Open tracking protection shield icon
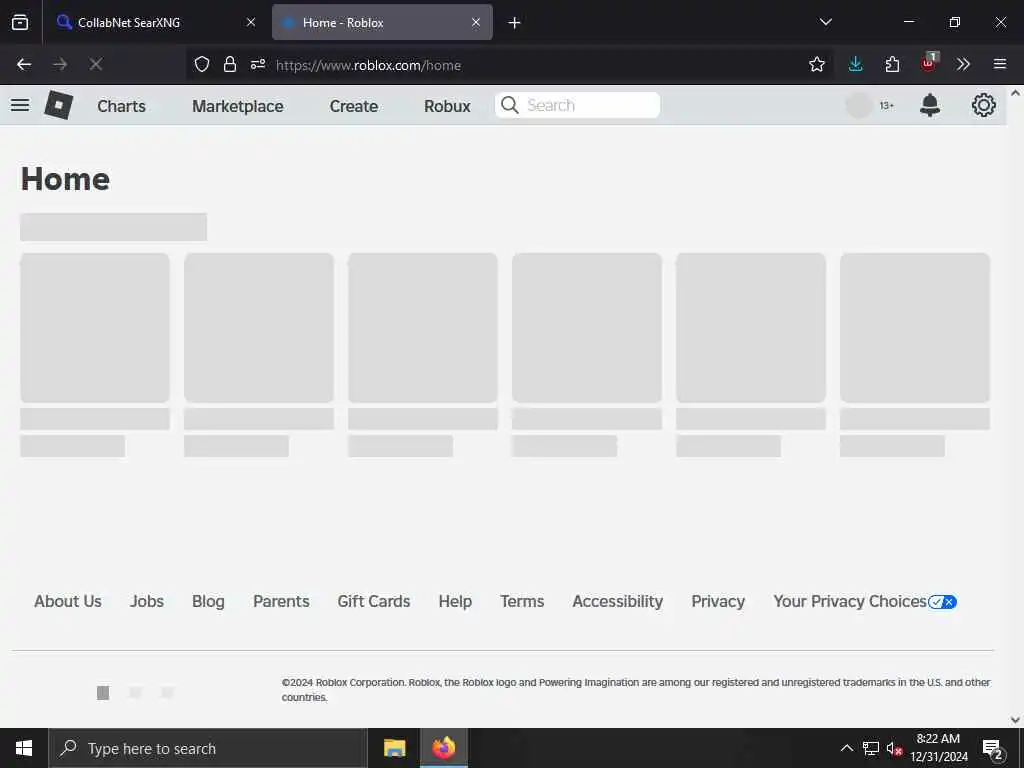The height and width of the screenshot is (768, 1024). coord(202,64)
